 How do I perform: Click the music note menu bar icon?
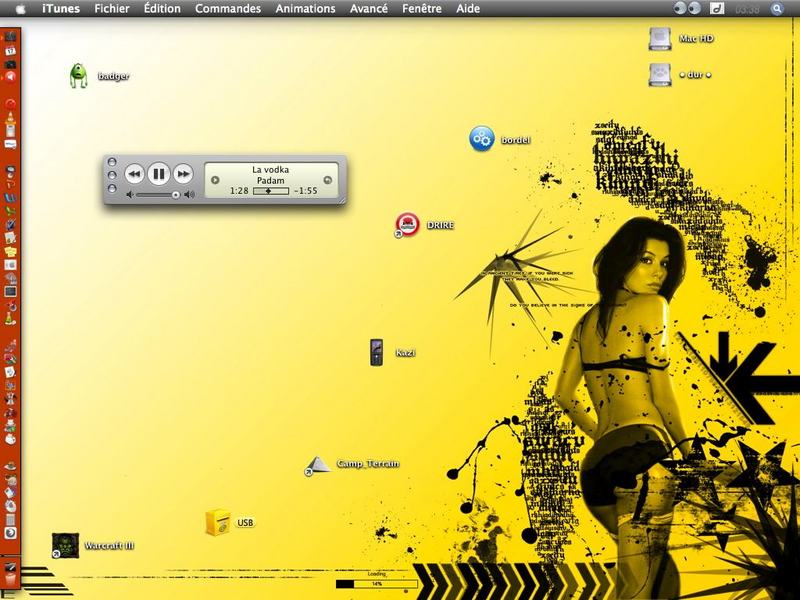(717, 9)
